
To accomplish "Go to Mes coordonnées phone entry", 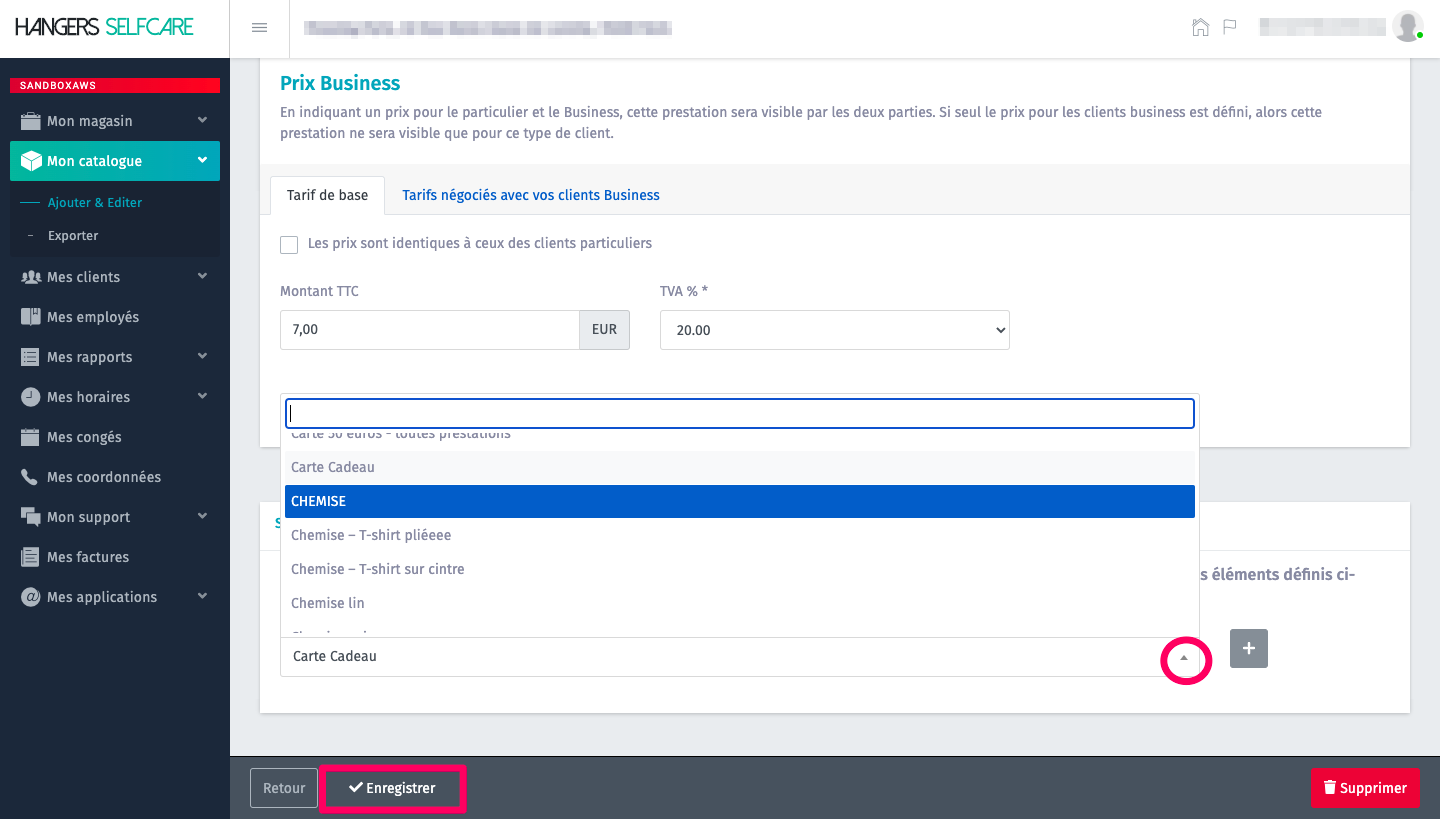I will tap(103, 477).
